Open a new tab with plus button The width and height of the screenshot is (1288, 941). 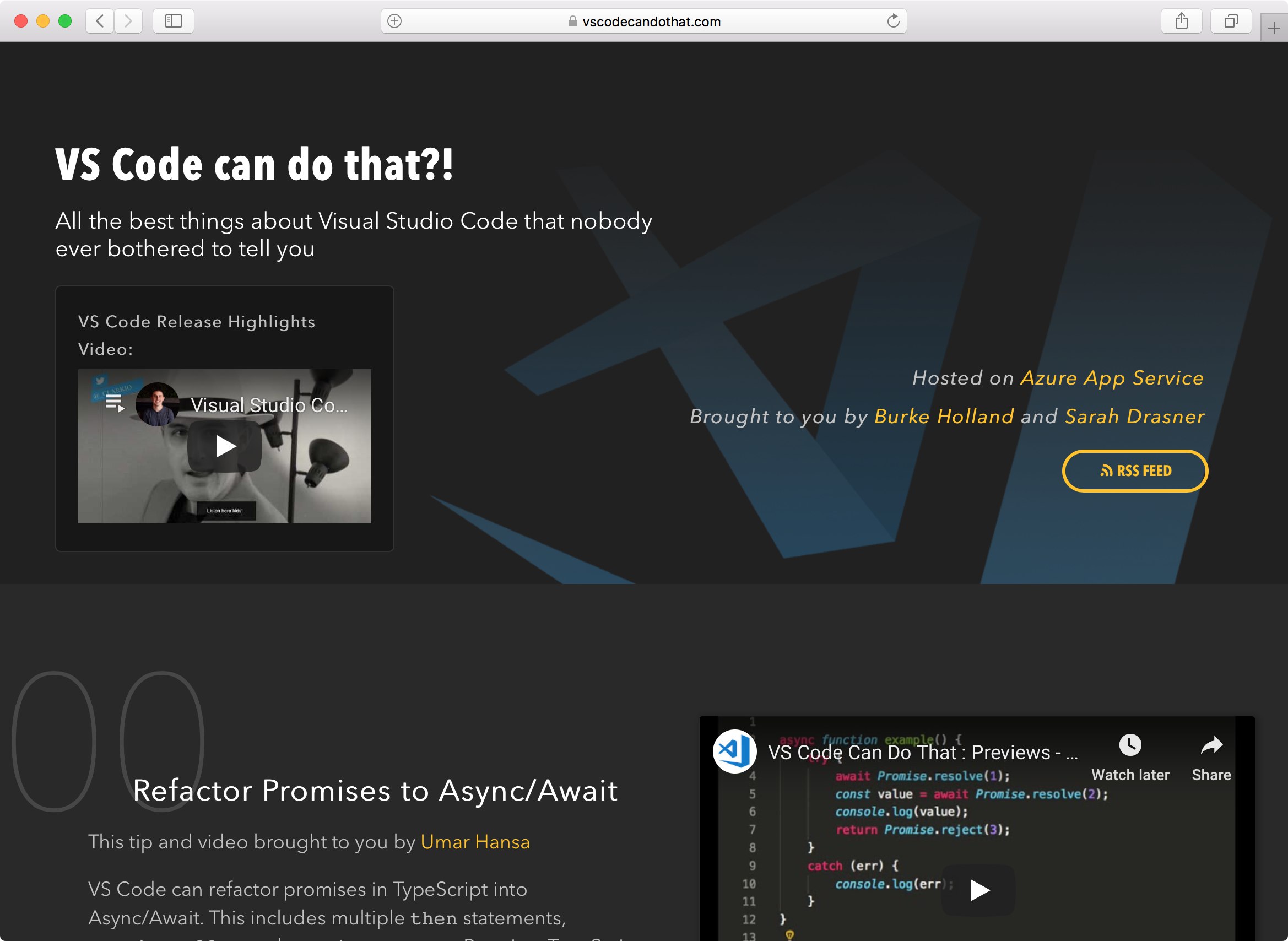[1274, 28]
